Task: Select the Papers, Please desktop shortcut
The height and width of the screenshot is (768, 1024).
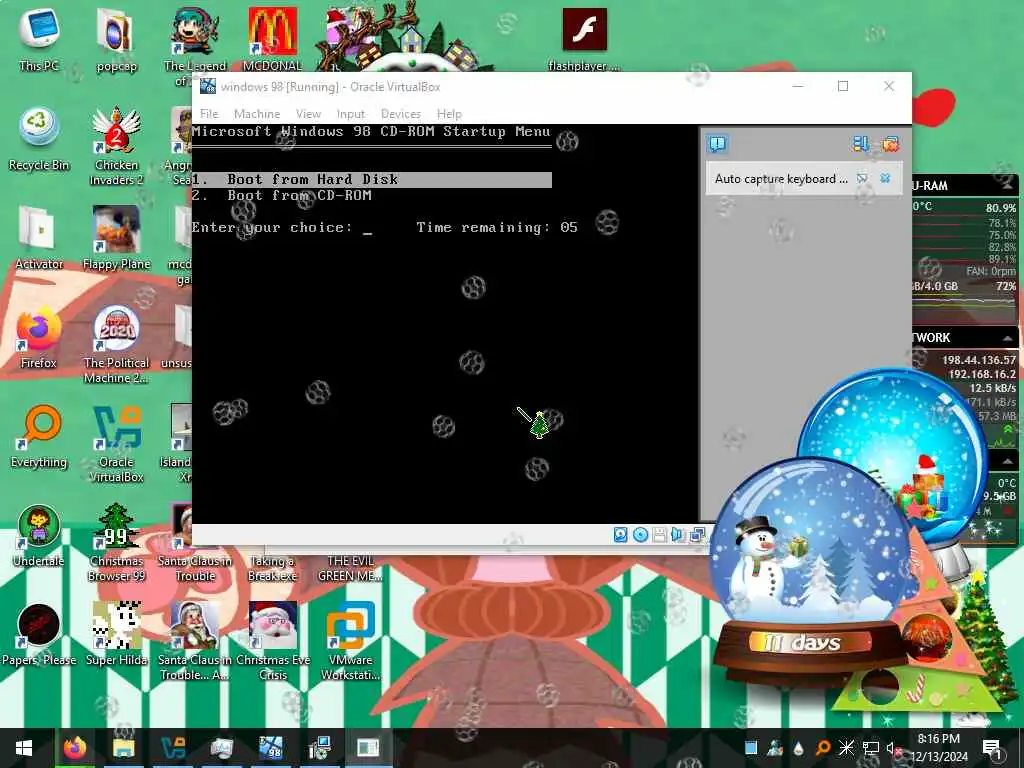Action: [x=39, y=635]
